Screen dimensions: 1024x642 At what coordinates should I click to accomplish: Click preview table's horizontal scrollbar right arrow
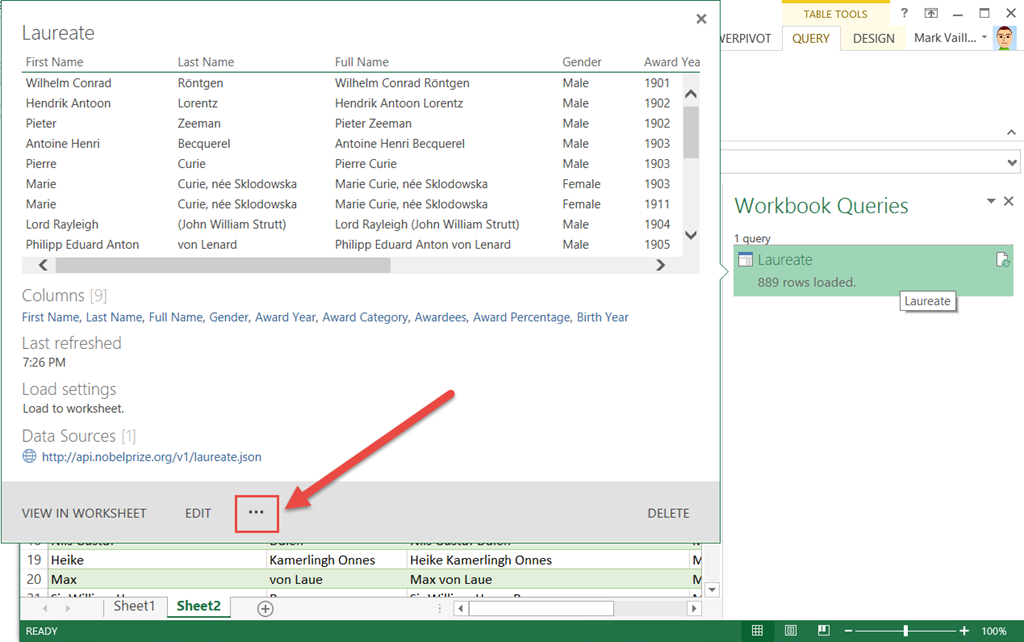(660, 265)
